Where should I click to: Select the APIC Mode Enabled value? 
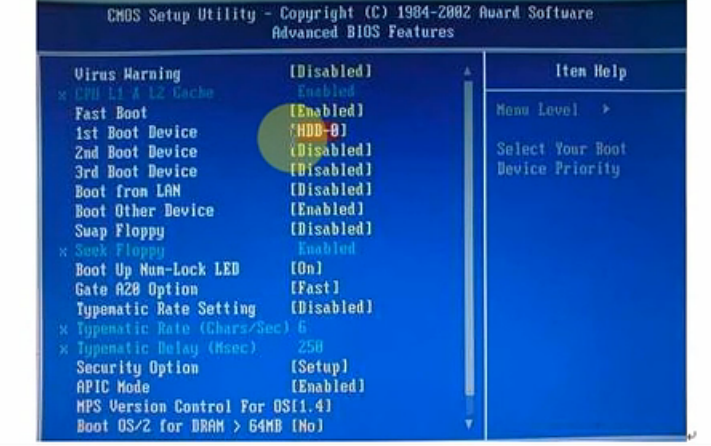point(327,386)
